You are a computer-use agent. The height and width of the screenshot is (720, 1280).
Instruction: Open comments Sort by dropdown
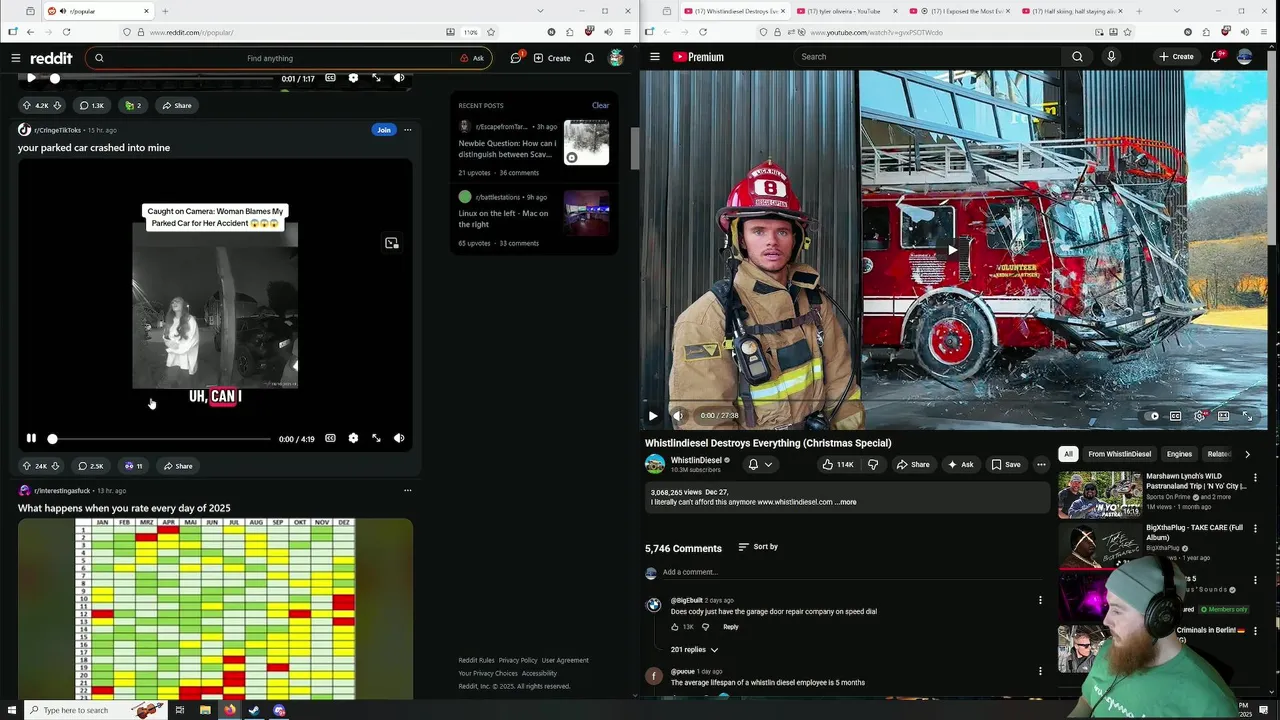tap(758, 547)
